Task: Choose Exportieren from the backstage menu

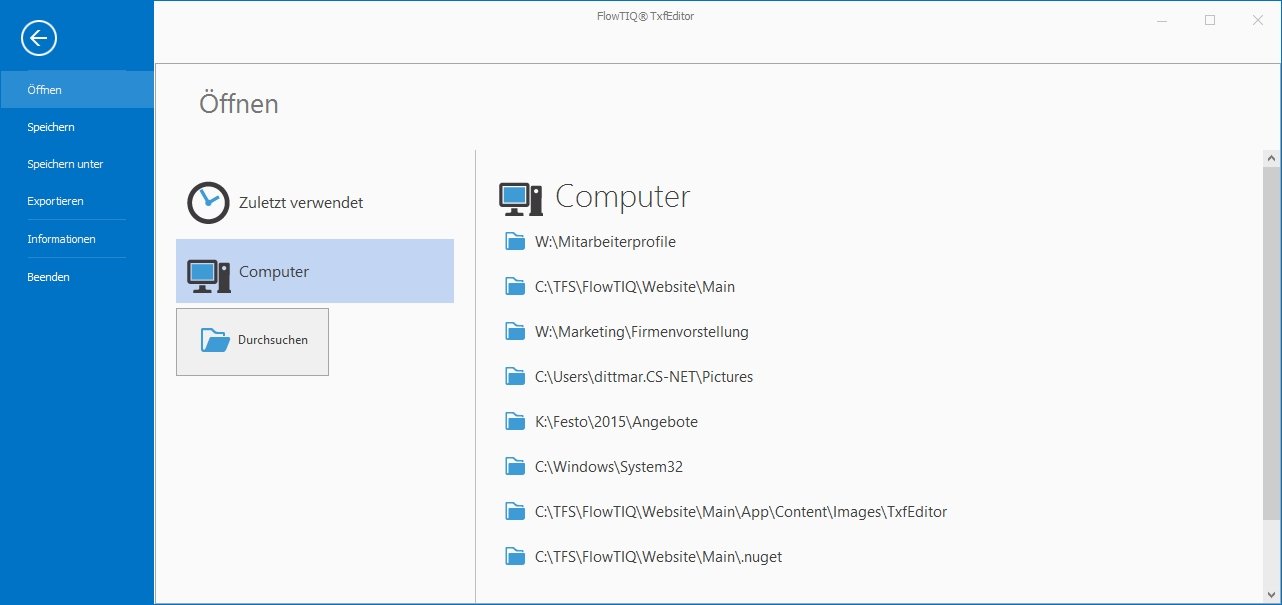Action: 55,201
